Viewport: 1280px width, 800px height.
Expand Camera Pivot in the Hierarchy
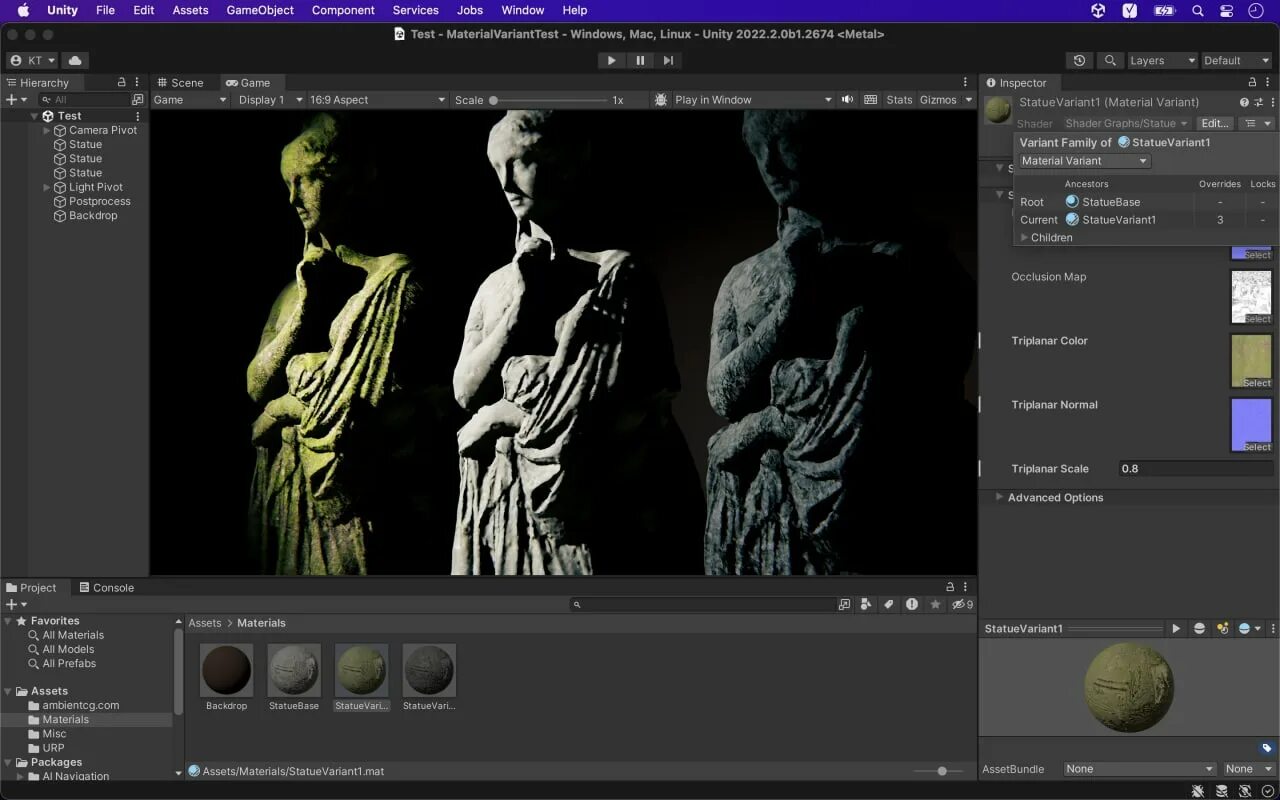46,131
